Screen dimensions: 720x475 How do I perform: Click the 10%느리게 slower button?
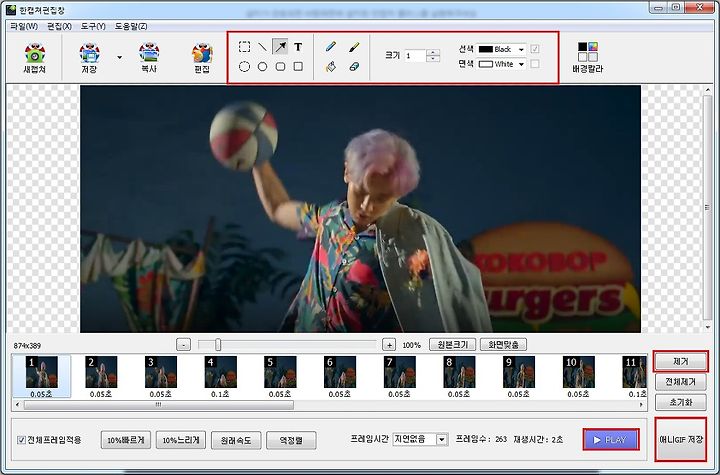coord(181,440)
